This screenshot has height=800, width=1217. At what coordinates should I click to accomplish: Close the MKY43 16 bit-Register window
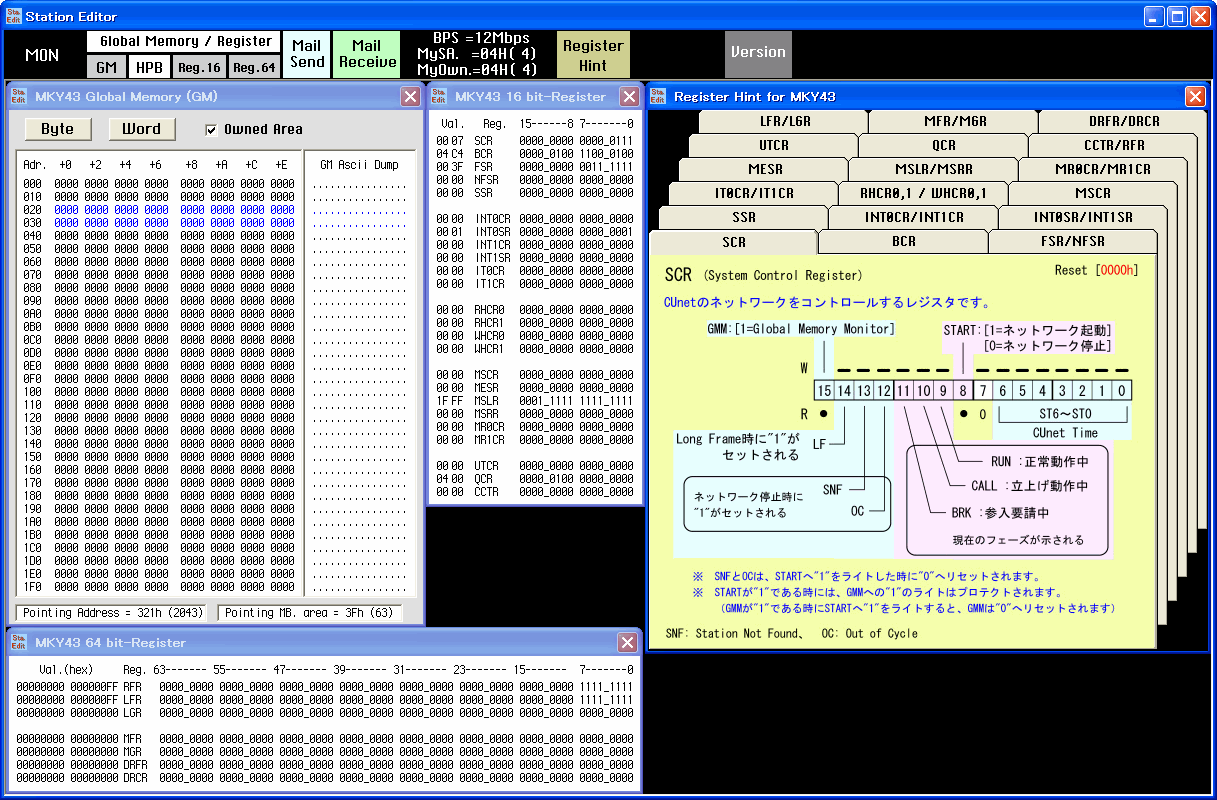click(x=629, y=96)
